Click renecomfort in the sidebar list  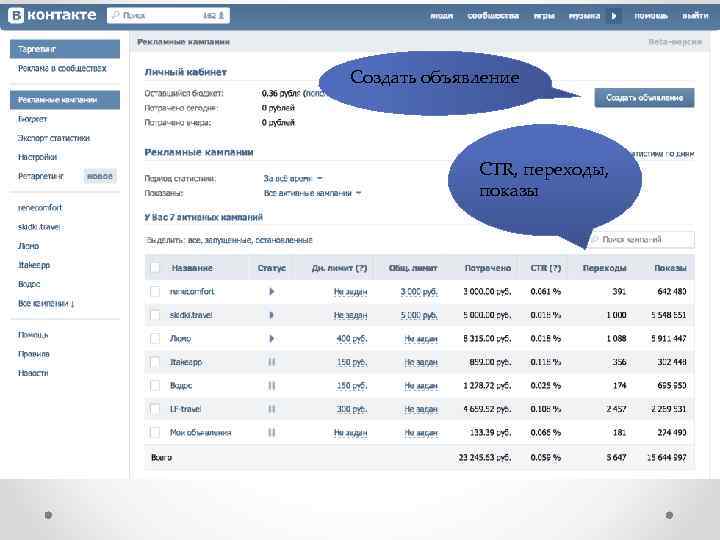coord(39,208)
